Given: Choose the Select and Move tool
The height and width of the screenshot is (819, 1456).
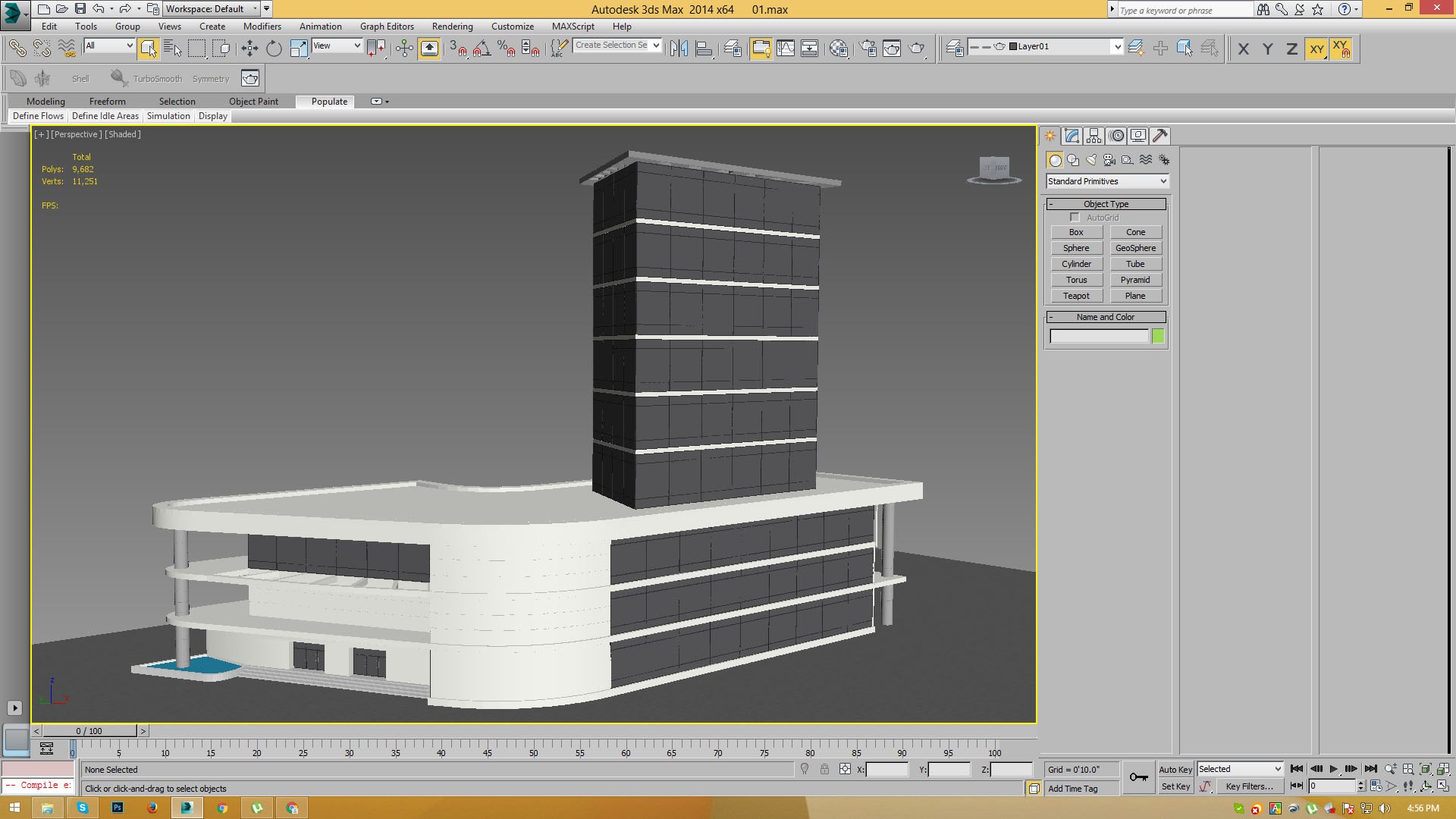Looking at the screenshot, I should pos(249,49).
